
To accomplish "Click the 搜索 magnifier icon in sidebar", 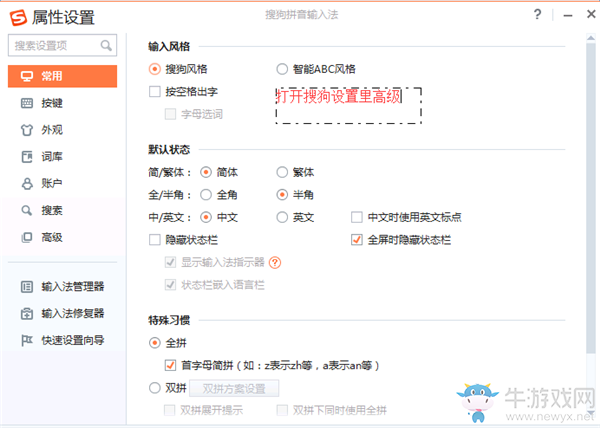I will 27,210.
